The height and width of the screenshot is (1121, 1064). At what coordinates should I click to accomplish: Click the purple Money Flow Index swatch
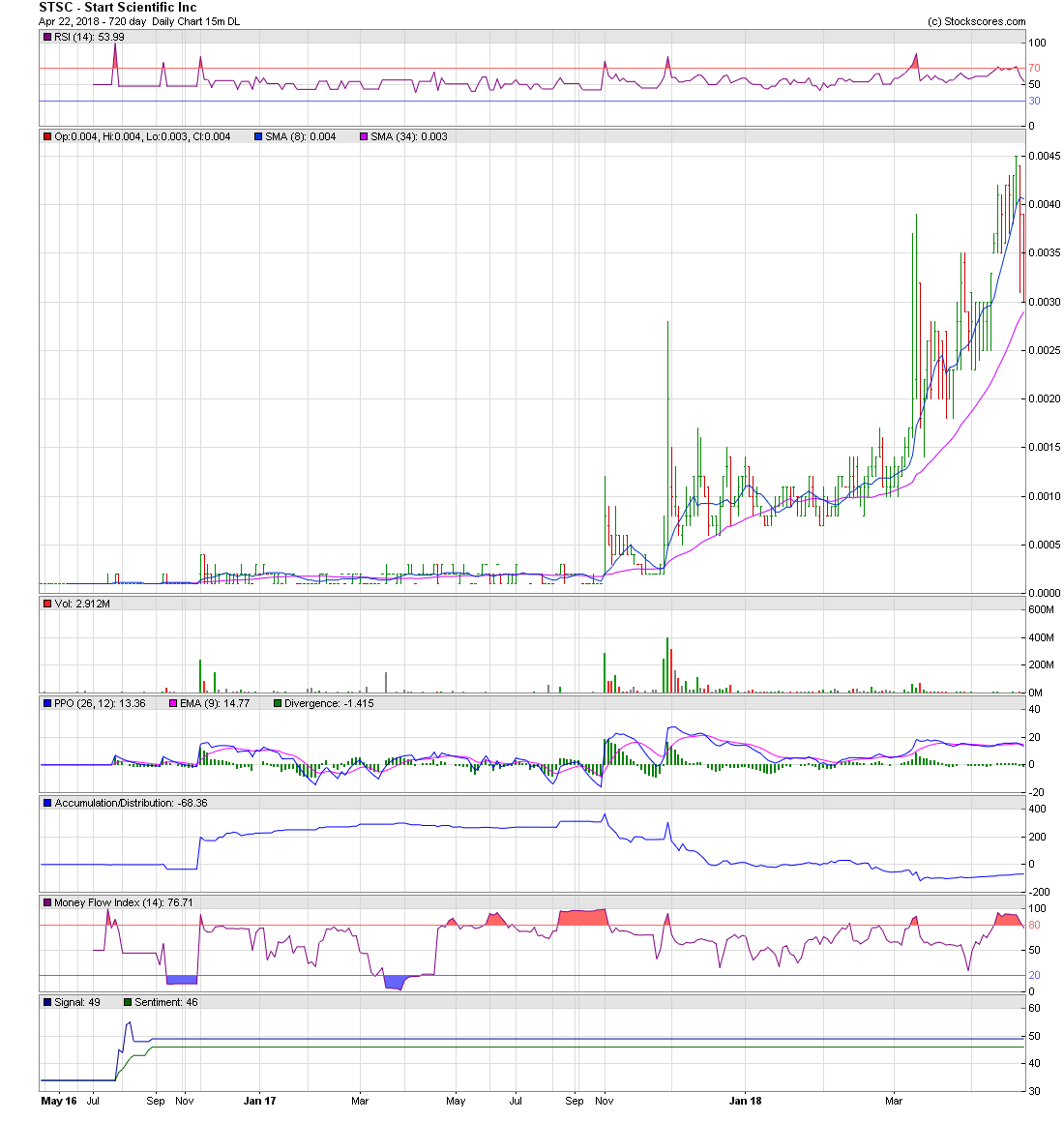coord(47,902)
